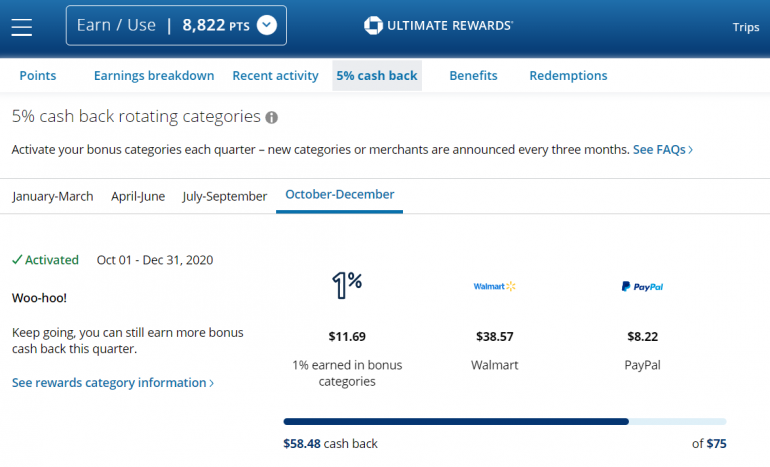The width and height of the screenshot is (770, 467).
Task: Select the Benefits tab
Action: [x=473, y=76]
